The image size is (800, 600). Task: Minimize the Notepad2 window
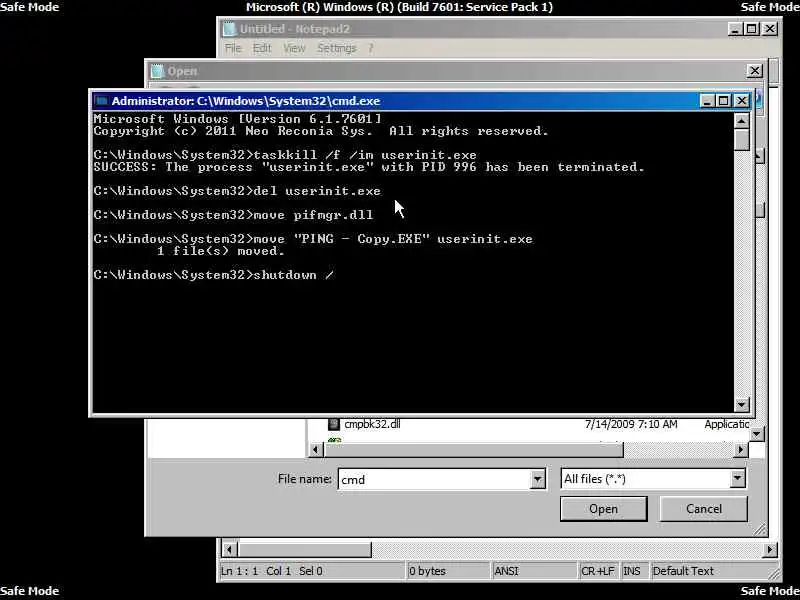pyautogui.click(x=735, y=29)
